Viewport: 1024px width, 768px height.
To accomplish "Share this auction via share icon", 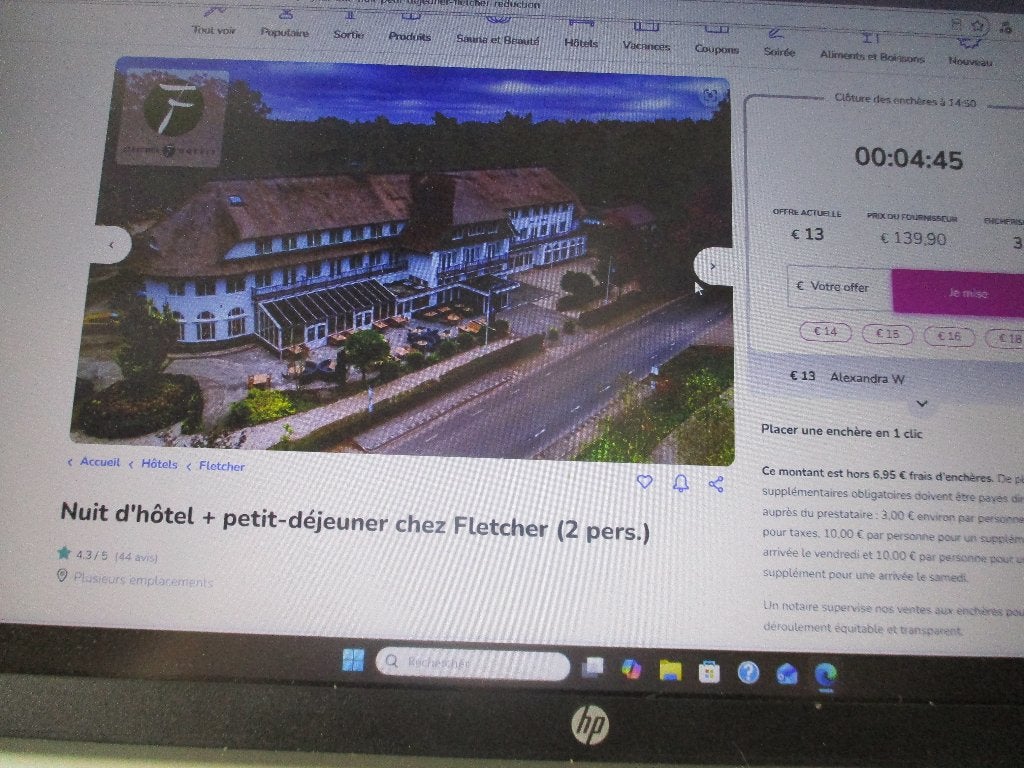I will 716,484.
